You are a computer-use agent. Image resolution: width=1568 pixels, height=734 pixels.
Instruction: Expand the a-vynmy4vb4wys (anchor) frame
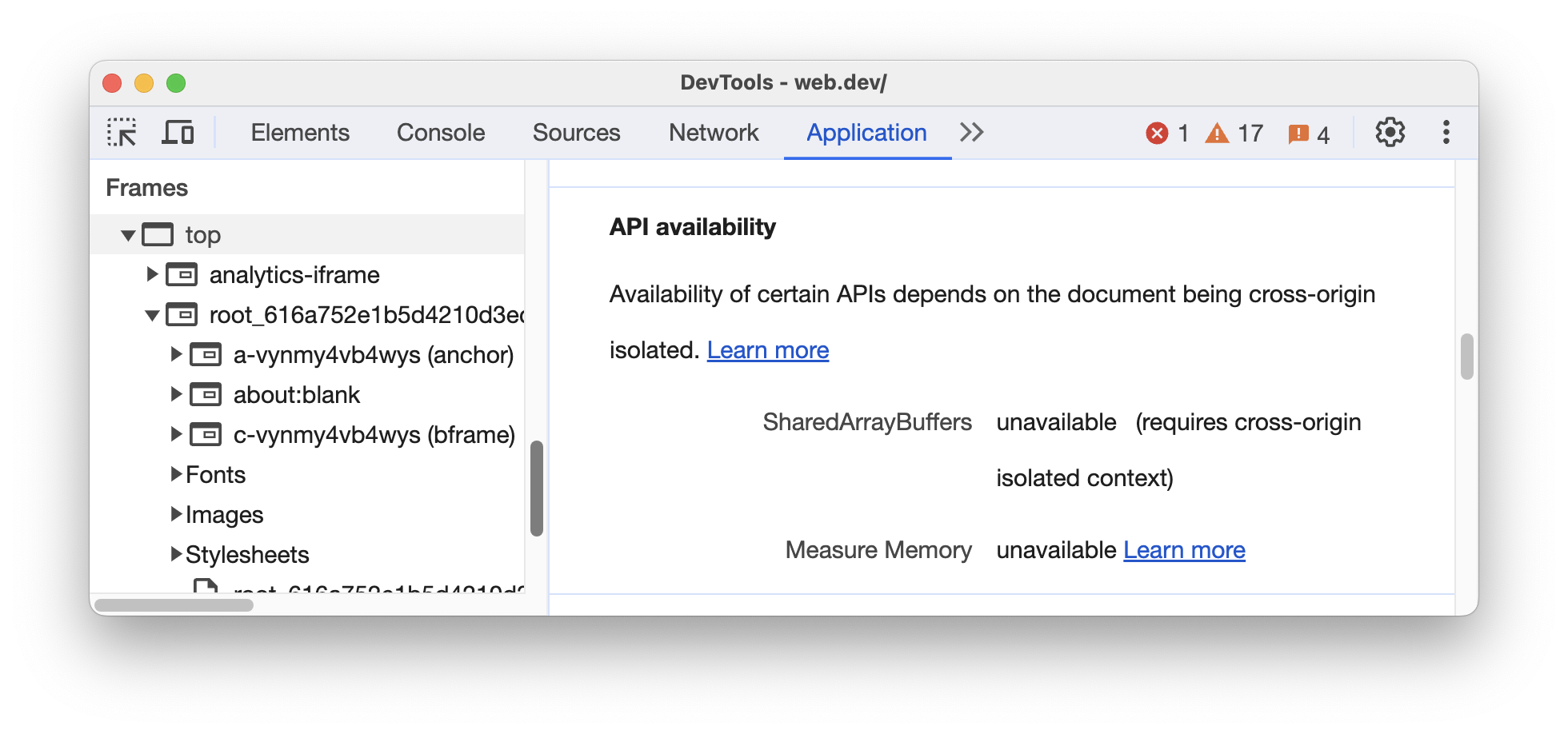[x=175, y=354]
